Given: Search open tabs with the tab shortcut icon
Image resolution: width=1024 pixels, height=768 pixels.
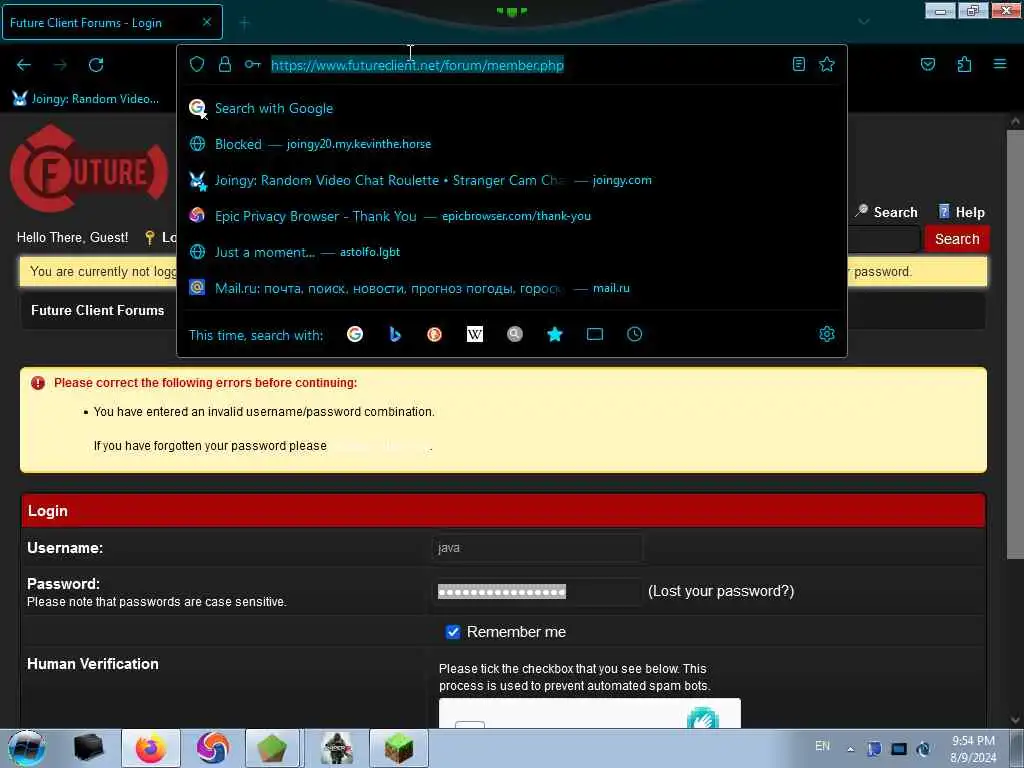Looking at the screenshot, I should [594, 334].
